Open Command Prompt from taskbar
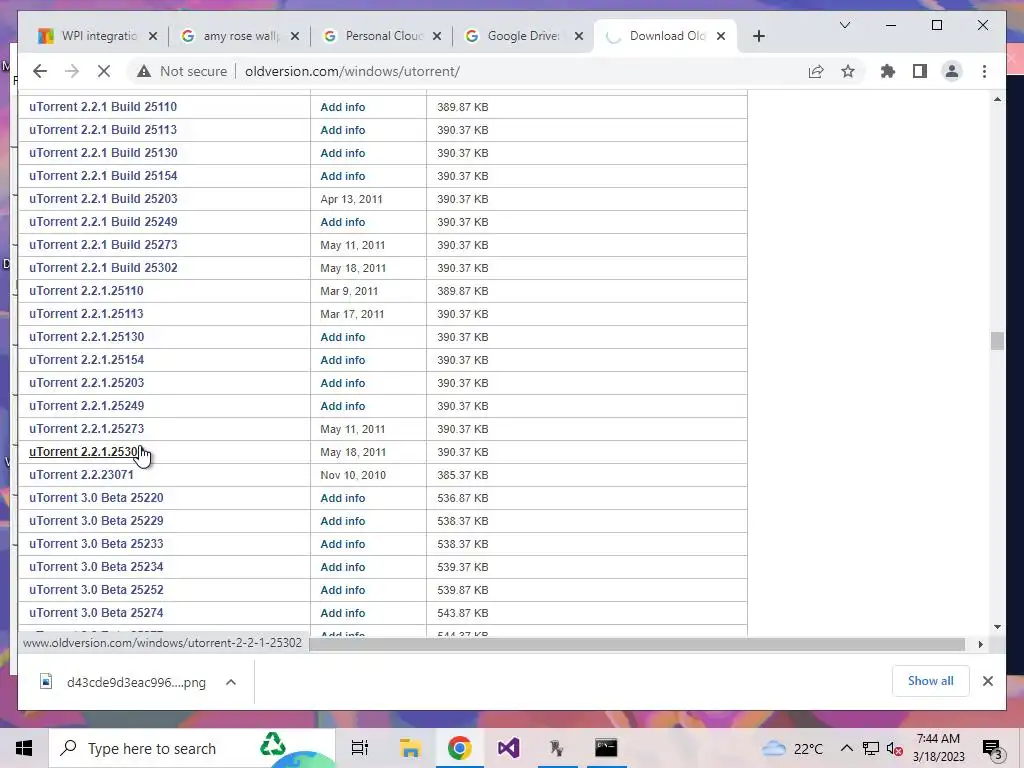Screen dimensions: 1024x768 pyautogui.click(x=605, y=748)
